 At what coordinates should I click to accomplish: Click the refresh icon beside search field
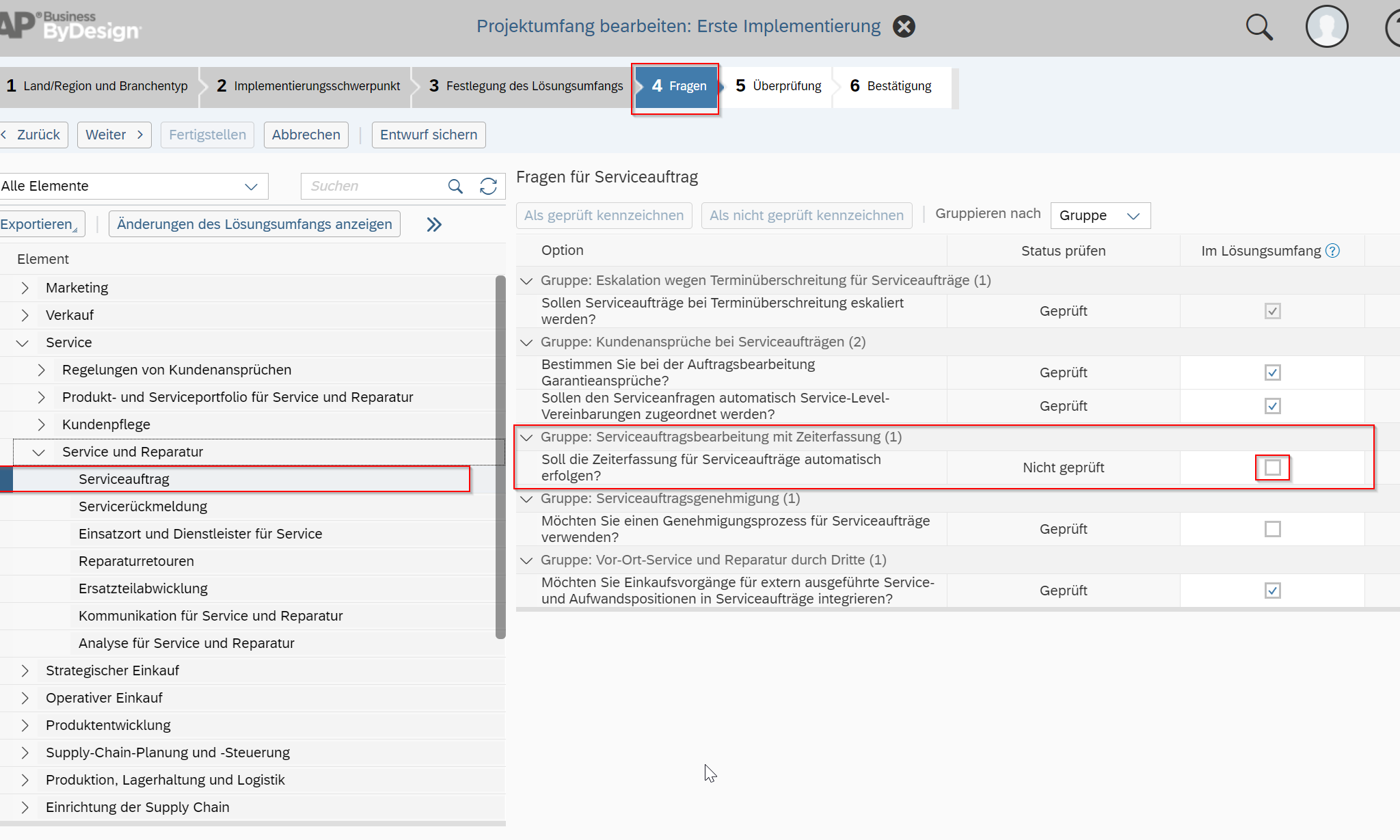tap(488, 186)
